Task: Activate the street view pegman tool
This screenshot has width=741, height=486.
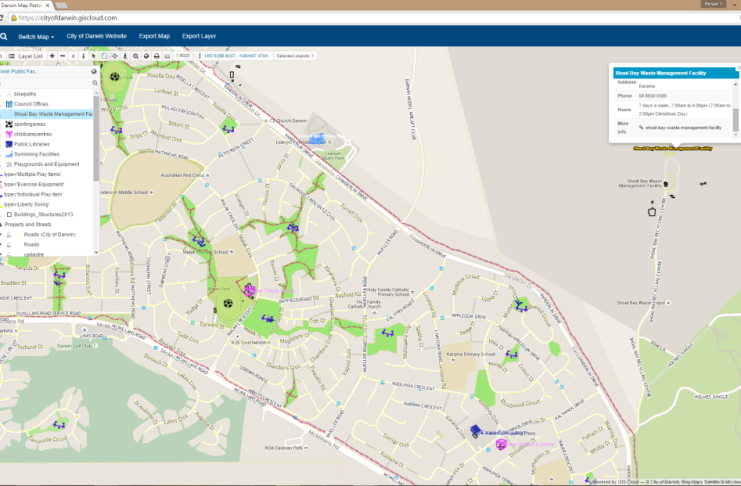Action: click(125, 56)
